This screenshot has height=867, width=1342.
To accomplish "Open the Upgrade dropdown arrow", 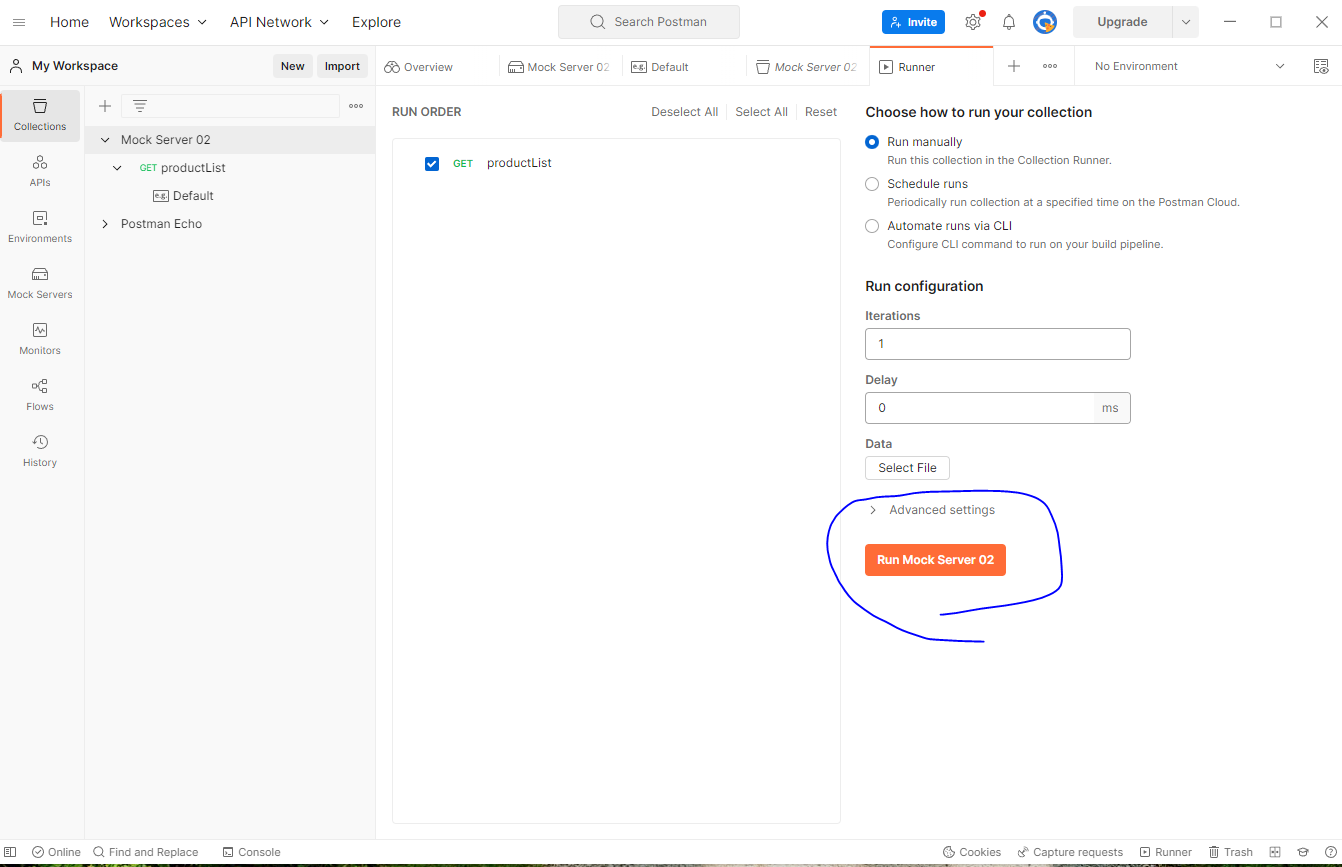I will click(1185, 22).
